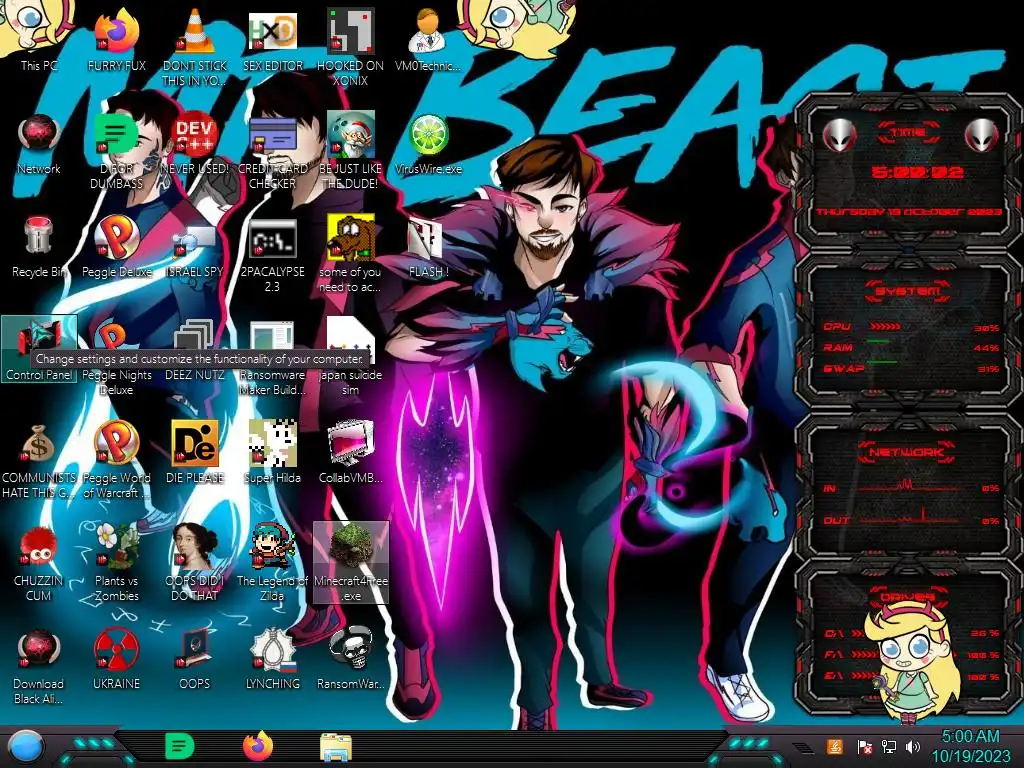Screen dimensions: 1024x768
Task: Open the network status tray icon
Action: point(889,746)
